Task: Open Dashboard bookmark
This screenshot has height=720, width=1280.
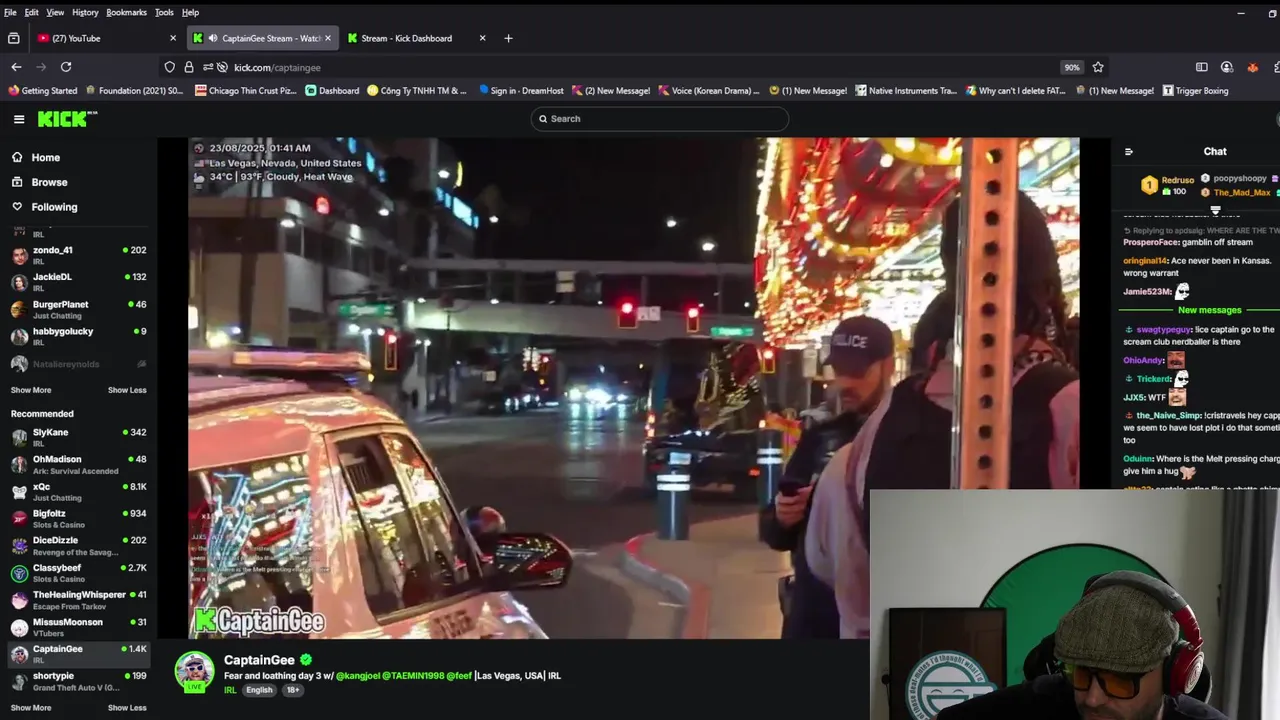Action: [x=332, y=91]
